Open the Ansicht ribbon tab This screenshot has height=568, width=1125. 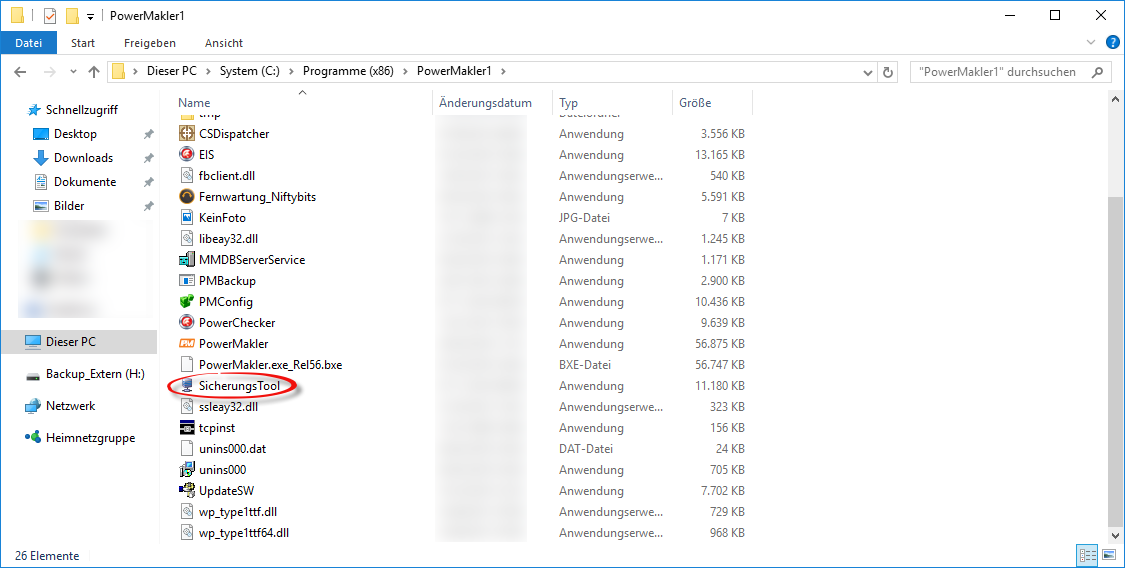tap(224, 43)
